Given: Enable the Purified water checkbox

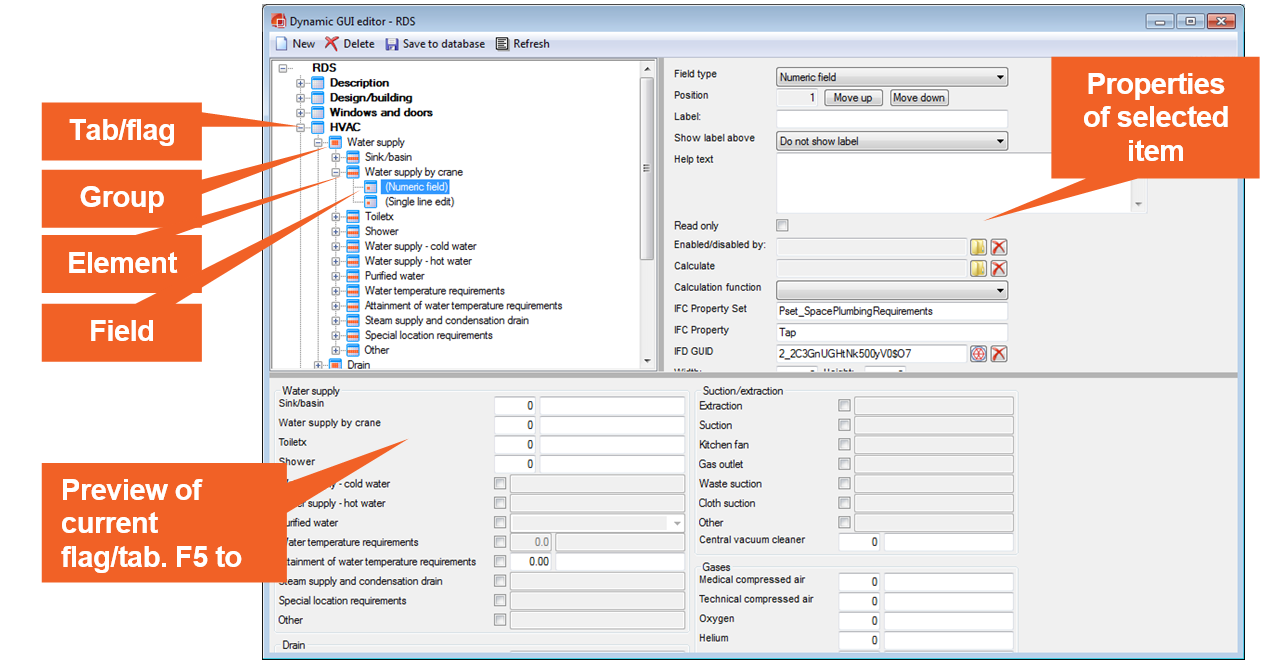Looking at the screenshot, I should [500, 523].
